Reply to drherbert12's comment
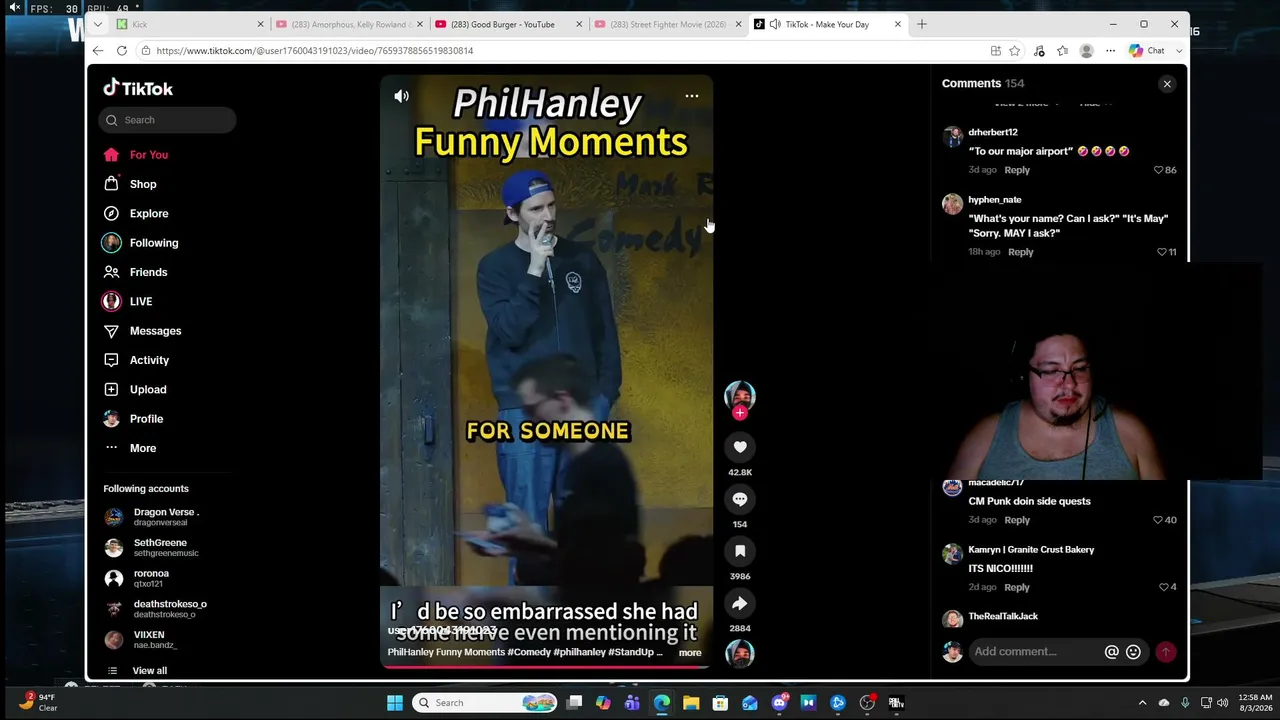Image resolution: width=1280 pixels, height=720 pixels. tap(1017, 170)
